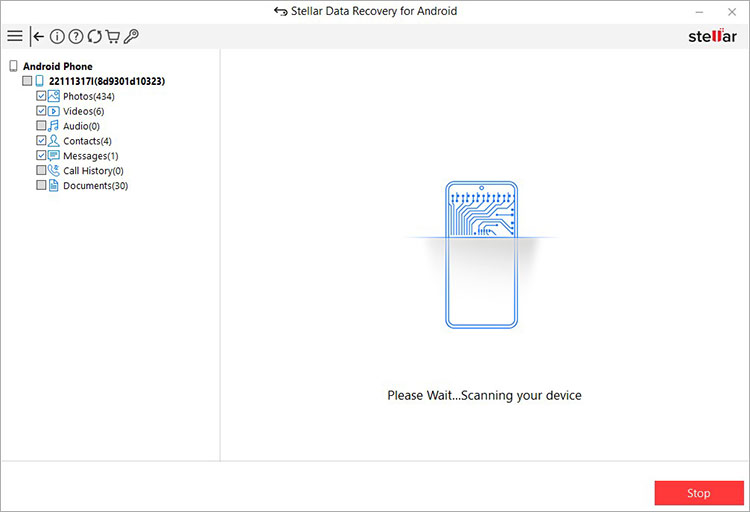The width and height of the screenshot is (750, 512).
Task: Tick the Documents(30) checkbox
Action: click(41, 186)
